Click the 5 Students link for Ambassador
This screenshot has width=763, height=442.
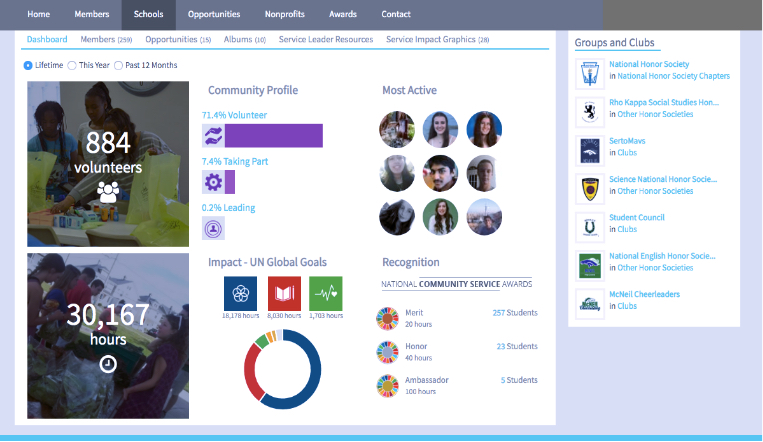coord(519,380)
